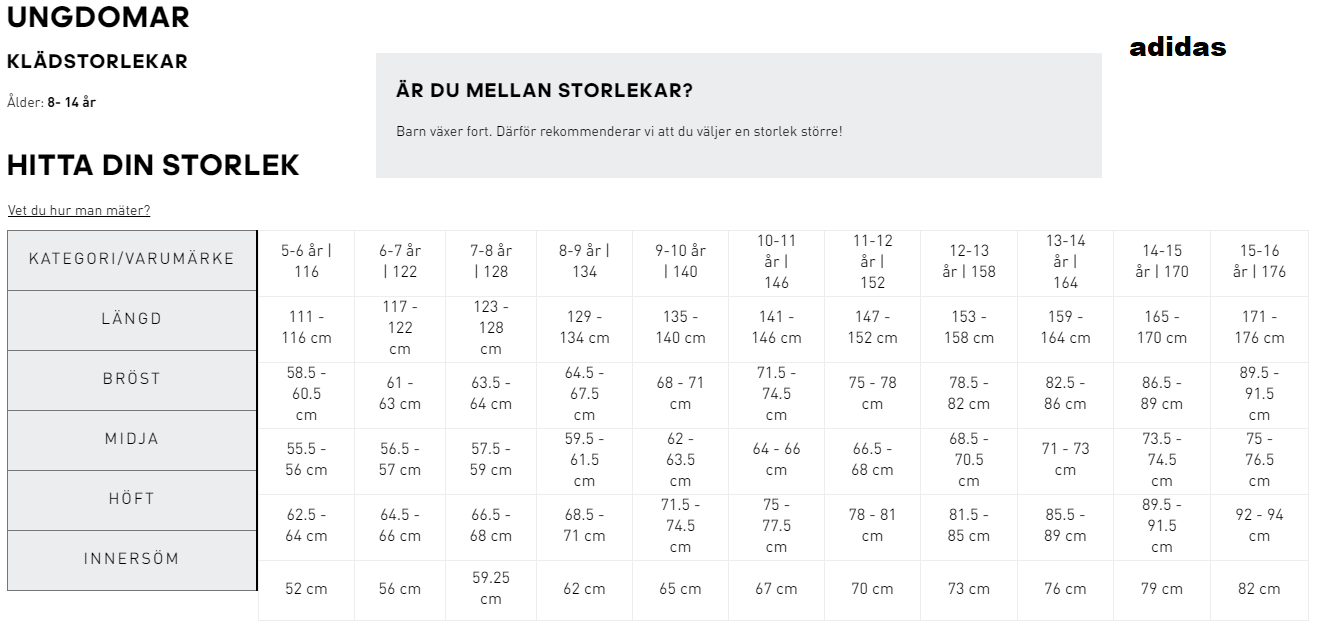Click the 59.25 cm inseam cell
Screen dimensions: 1317x635
490,589
